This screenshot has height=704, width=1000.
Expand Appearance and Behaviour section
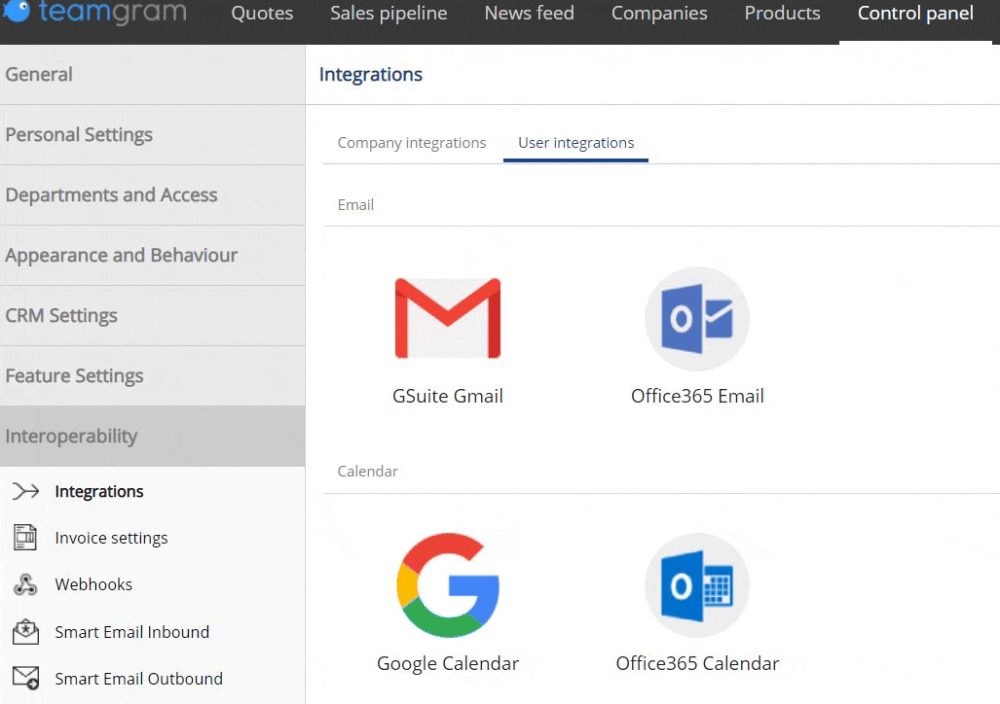coord(152,255)
